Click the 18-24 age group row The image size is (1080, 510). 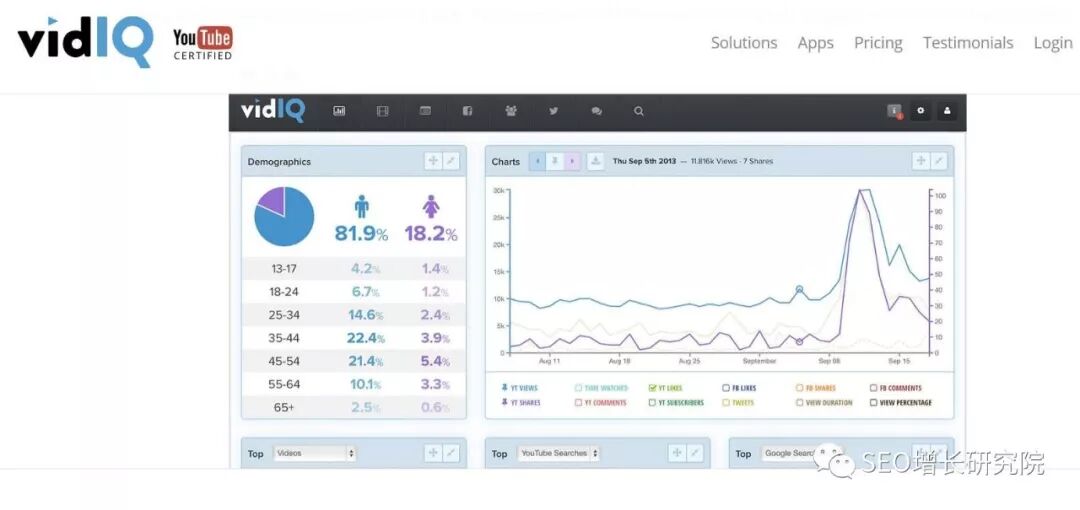click(x=354, y=292)
